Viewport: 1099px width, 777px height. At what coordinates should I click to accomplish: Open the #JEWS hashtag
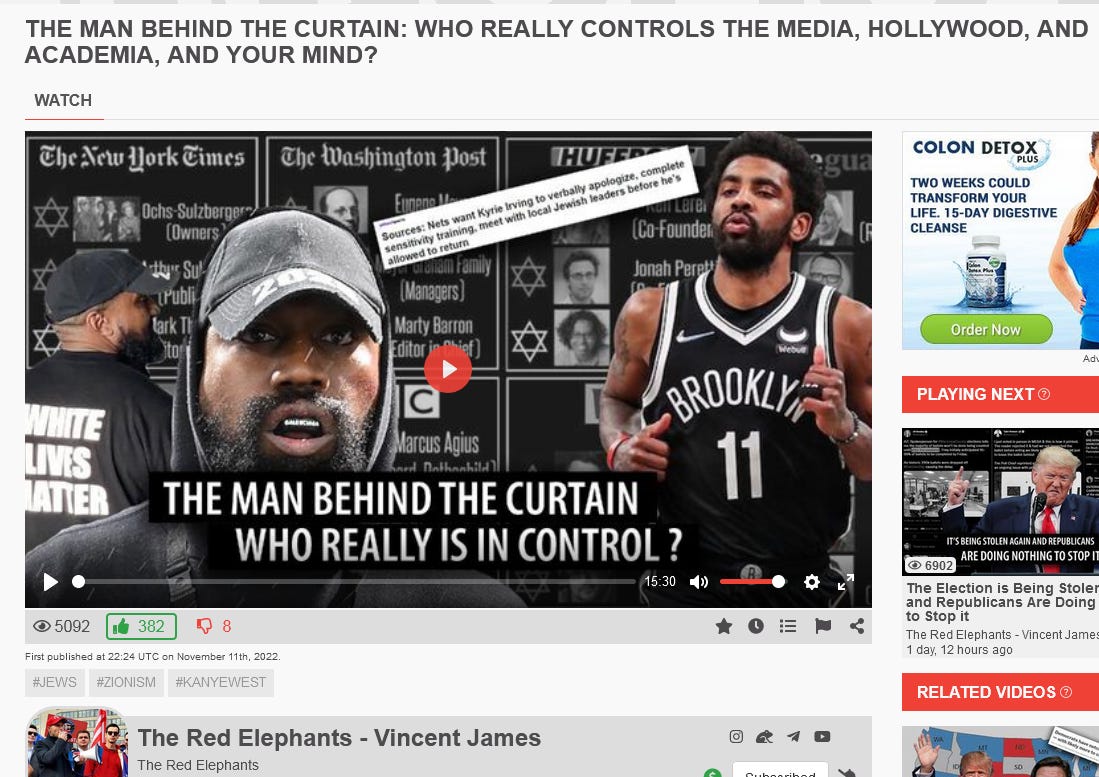[55, 682]
